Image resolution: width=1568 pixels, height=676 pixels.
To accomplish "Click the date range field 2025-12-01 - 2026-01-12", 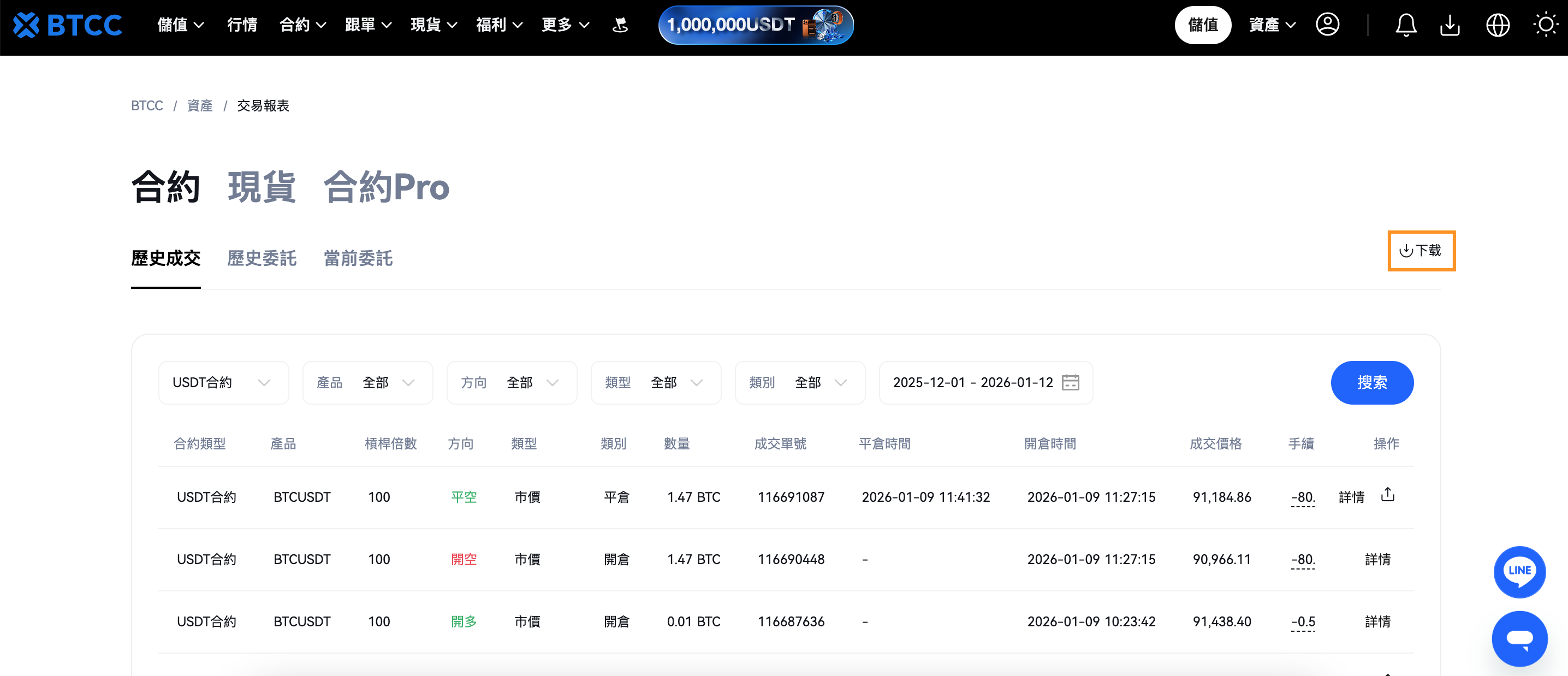I will [x=986, y=382].
